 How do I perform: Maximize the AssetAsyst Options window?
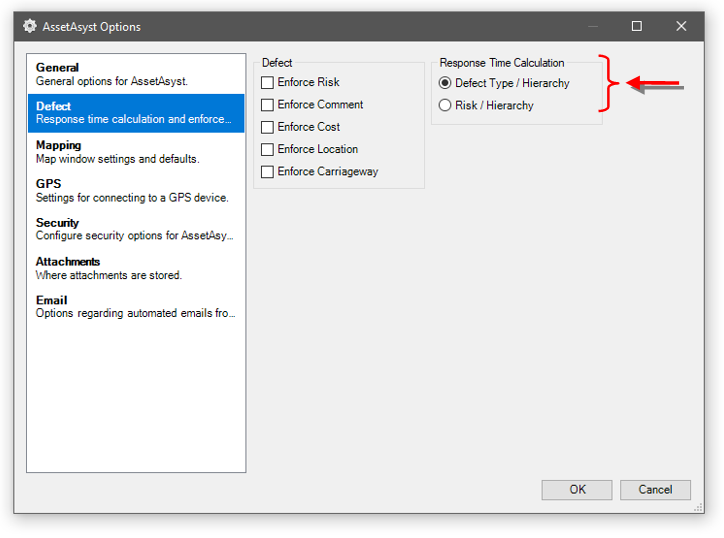(637, 27)
